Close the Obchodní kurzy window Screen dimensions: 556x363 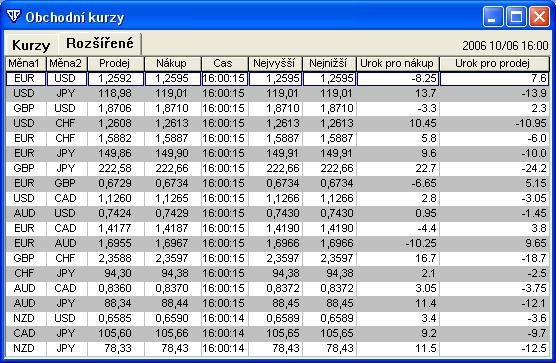pos(539,16)
